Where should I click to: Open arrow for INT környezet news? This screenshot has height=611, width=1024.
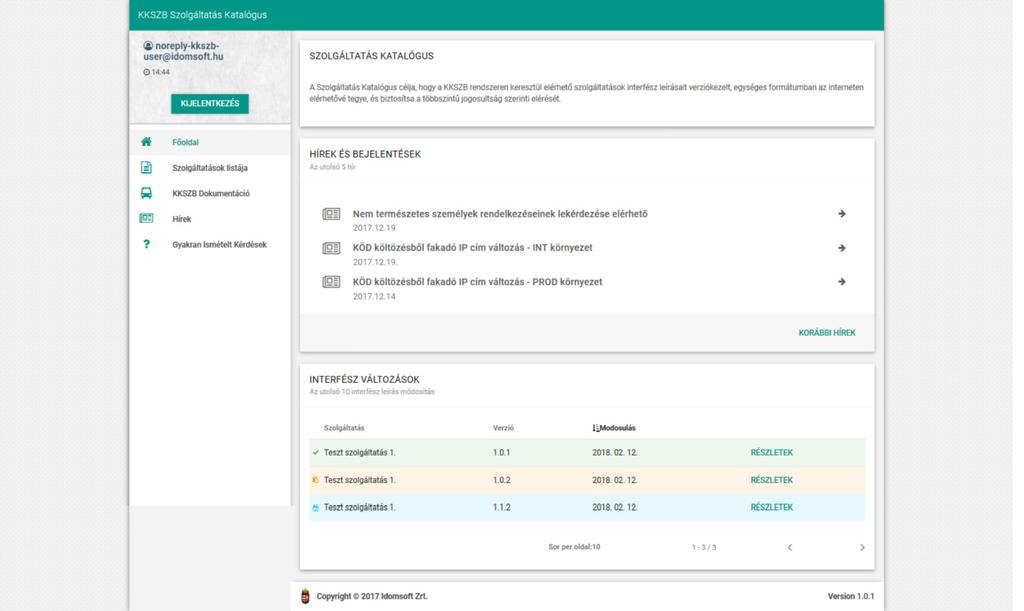pos(842,248)
